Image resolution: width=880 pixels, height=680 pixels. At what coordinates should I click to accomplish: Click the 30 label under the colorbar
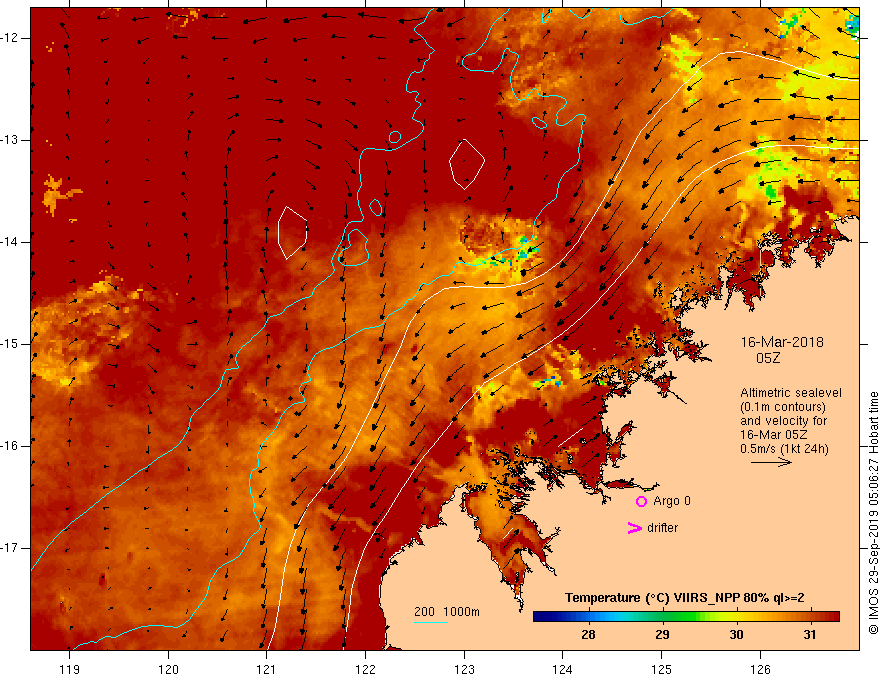point(736,635)
